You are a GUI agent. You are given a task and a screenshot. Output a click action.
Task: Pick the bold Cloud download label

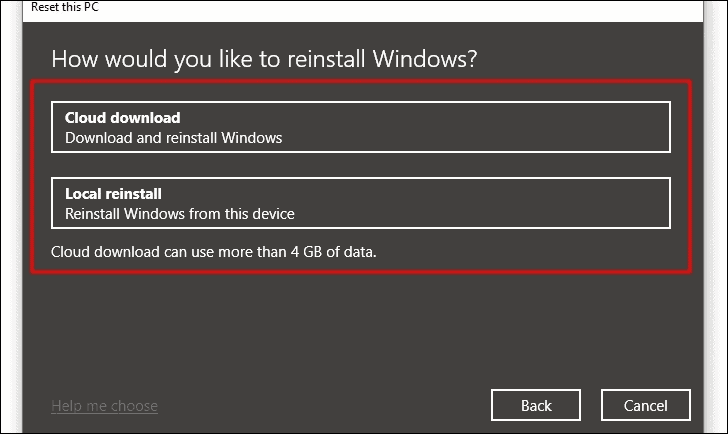[x=123, y=118]
